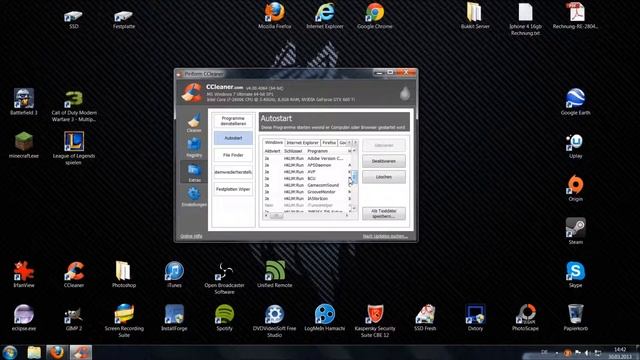
Task: Select the Papierkorb recycle bin
Action: pyautogui.click(x=576, y=318)
